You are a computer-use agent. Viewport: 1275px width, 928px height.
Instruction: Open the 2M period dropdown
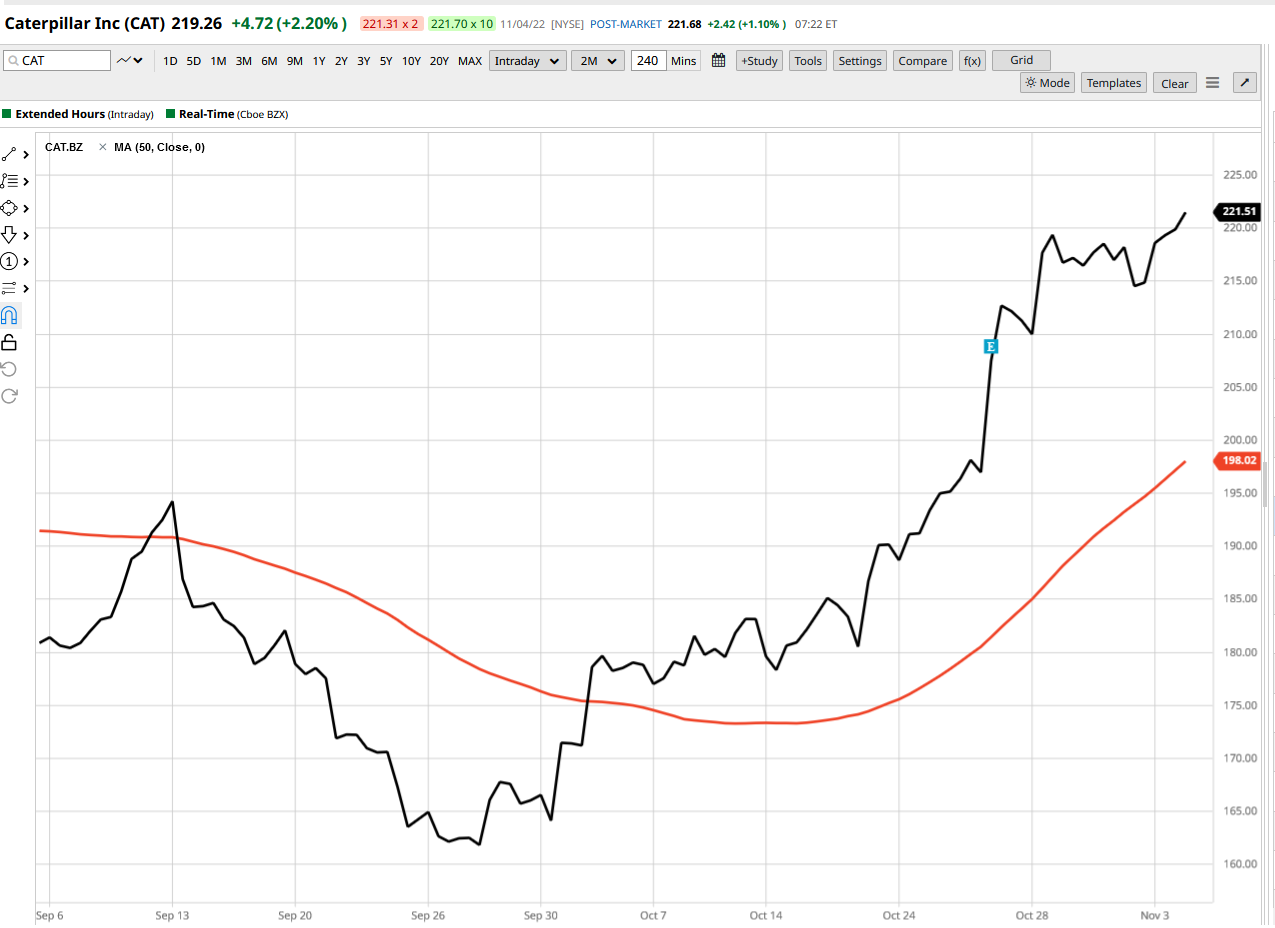point(599,61)
